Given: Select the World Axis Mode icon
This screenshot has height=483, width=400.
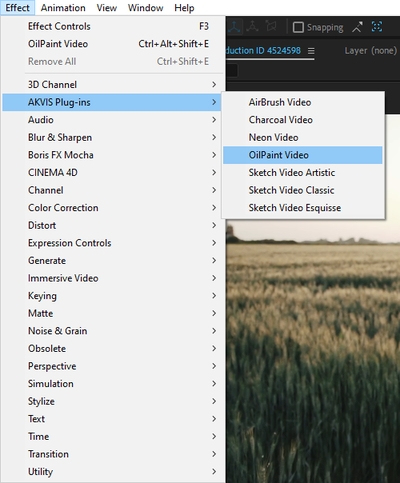Looking at the screenshot, I should click(252, 27).
